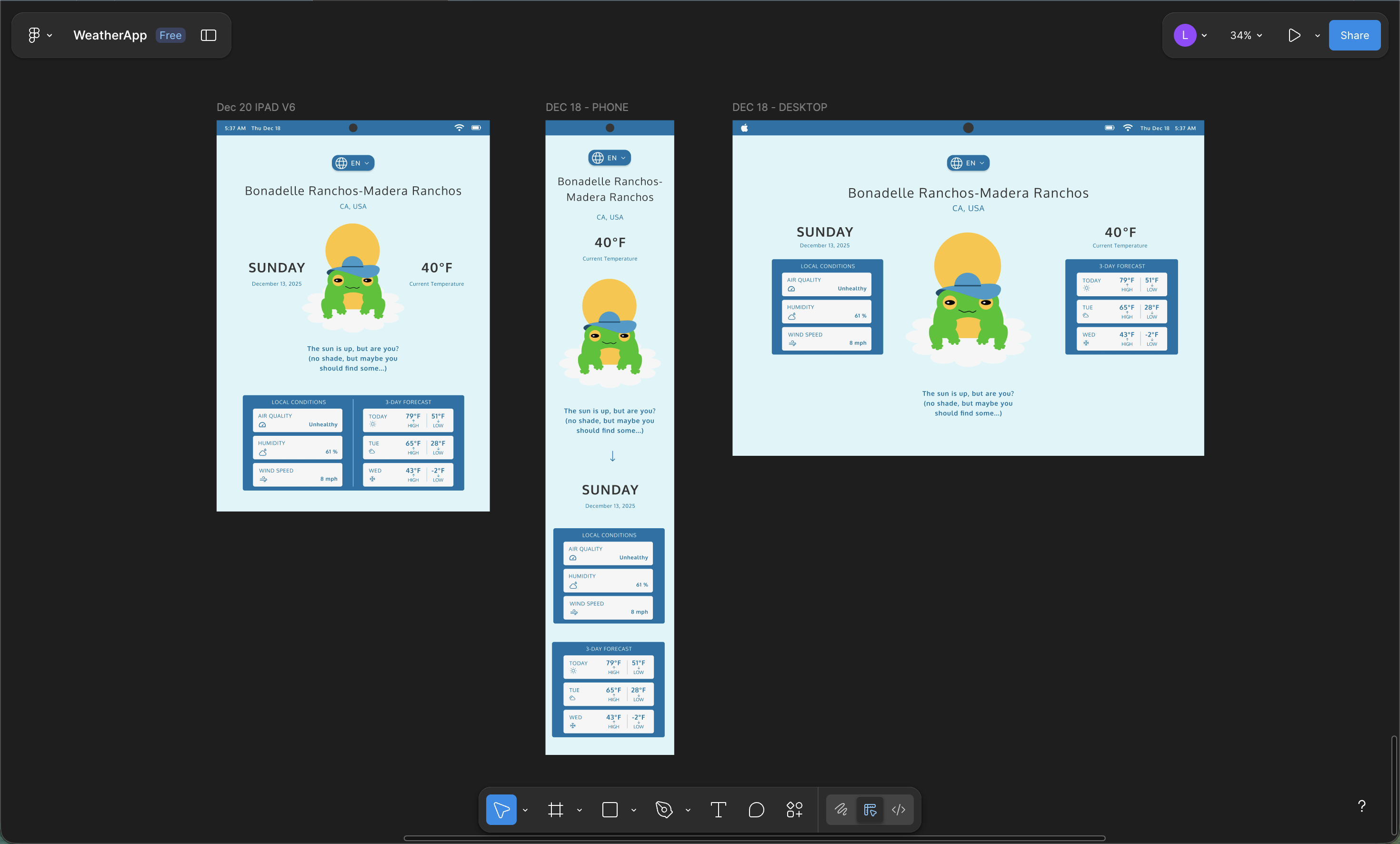Select the Pen tool
This screenshot has width=1400, height=844.
pyautogui.click(x=664, y=809)
